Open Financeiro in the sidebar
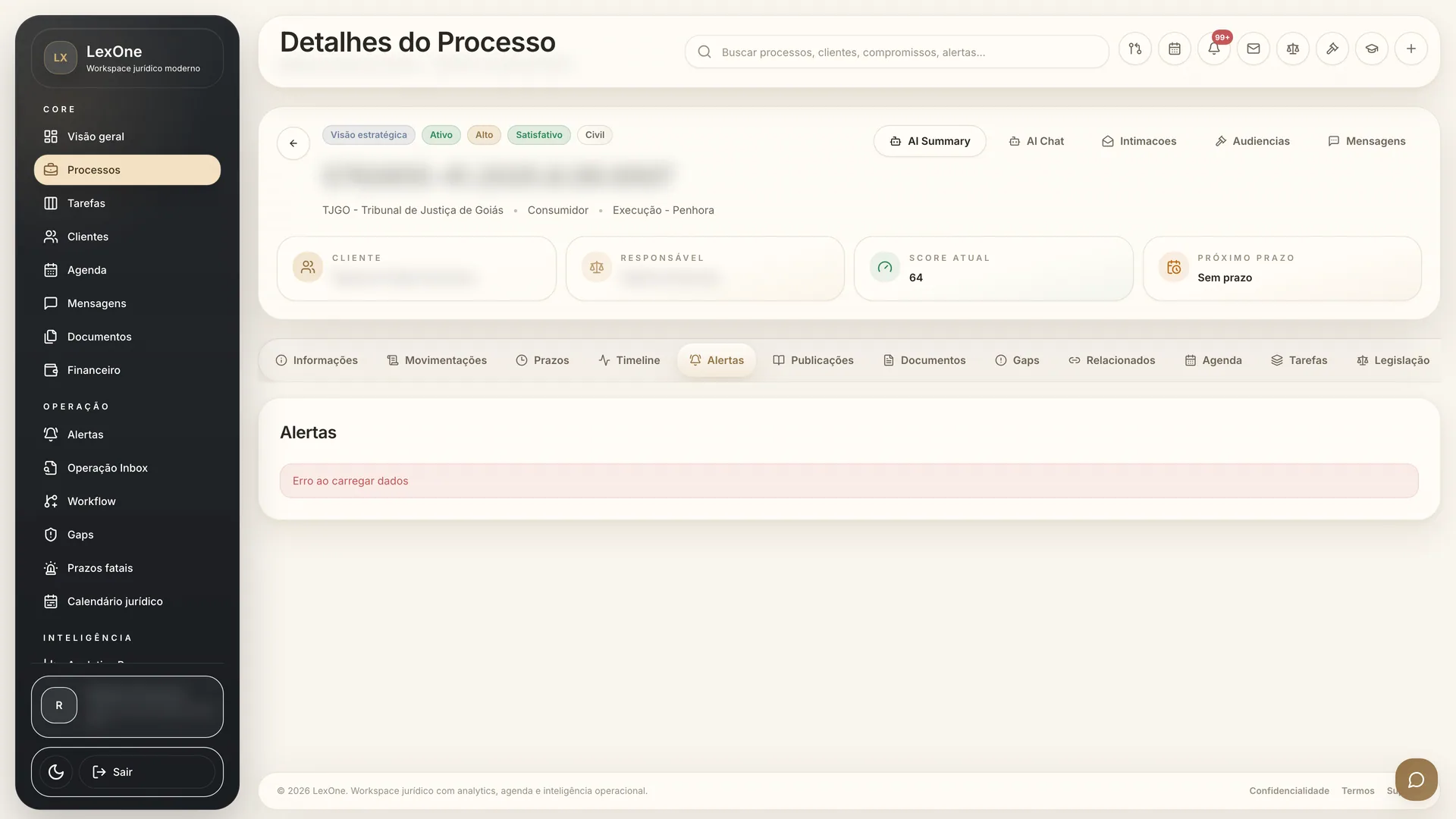The height and width of the screenshot is (819, 1456). (x=127, y=370)
